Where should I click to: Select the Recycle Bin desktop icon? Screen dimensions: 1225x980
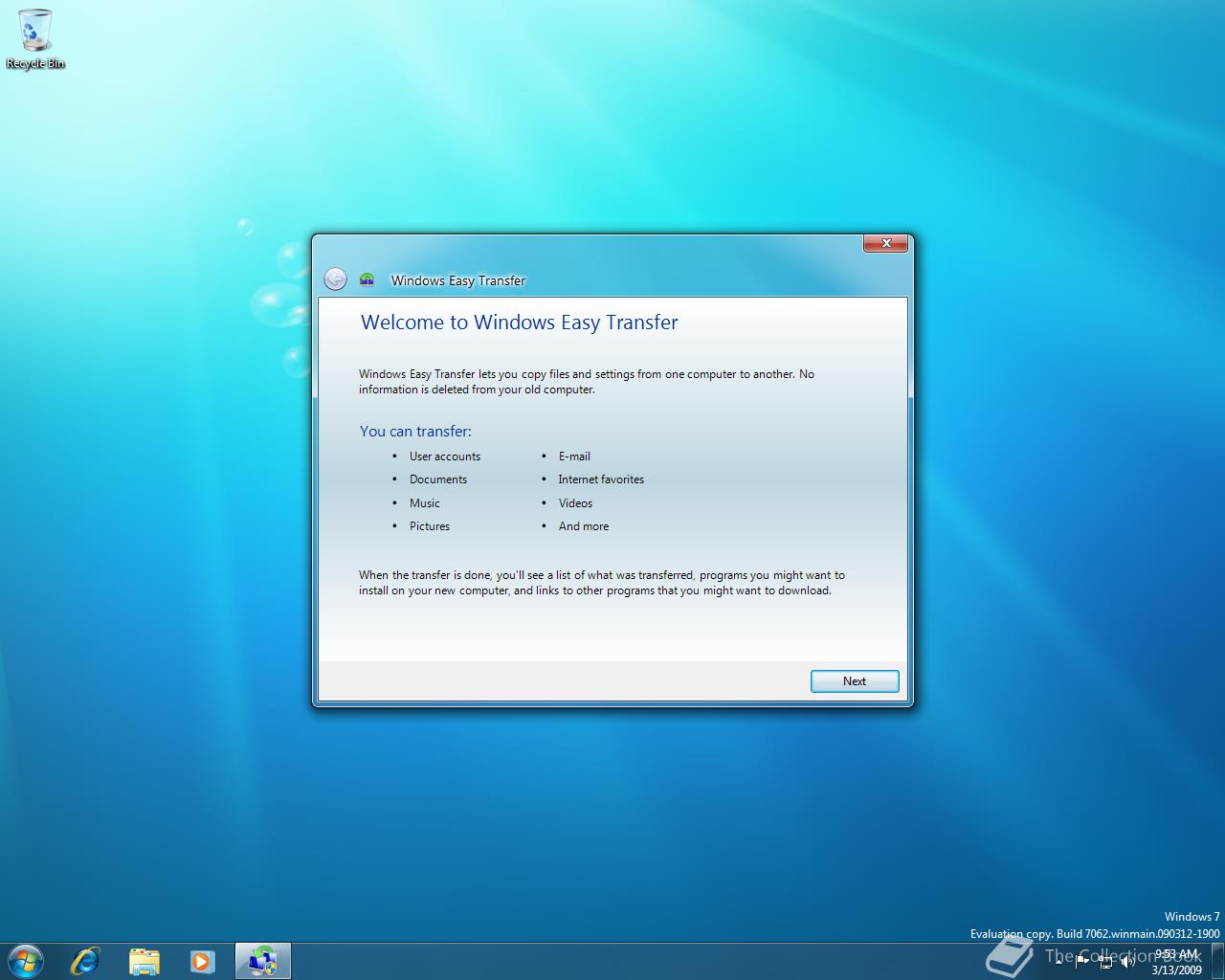35,39
